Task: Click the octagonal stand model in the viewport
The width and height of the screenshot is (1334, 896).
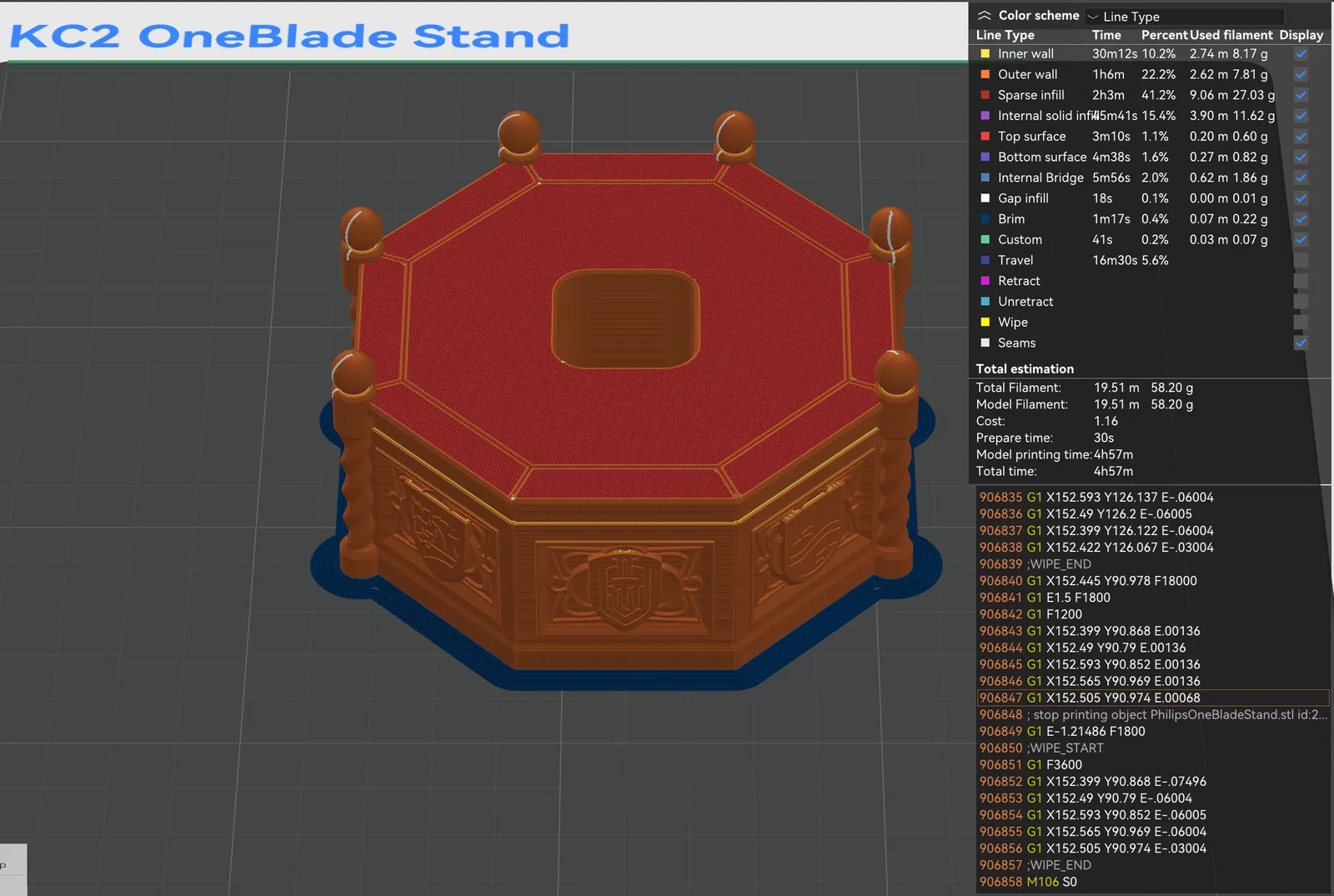Action: [625, 400]
